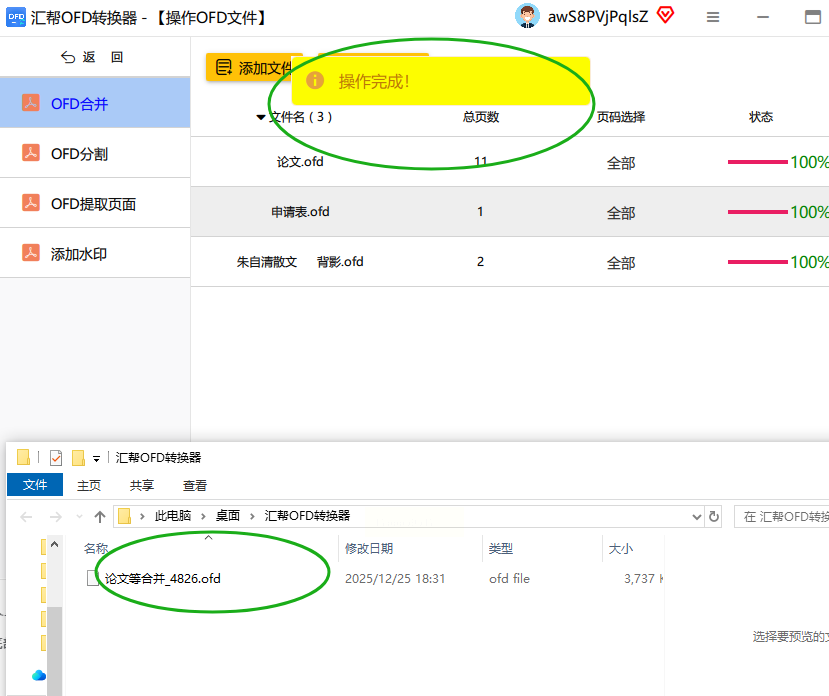The height and width of the screenshot is (696, 829).
Task: Open the 共享 tab in Explorer
Action: pos(142,485)
